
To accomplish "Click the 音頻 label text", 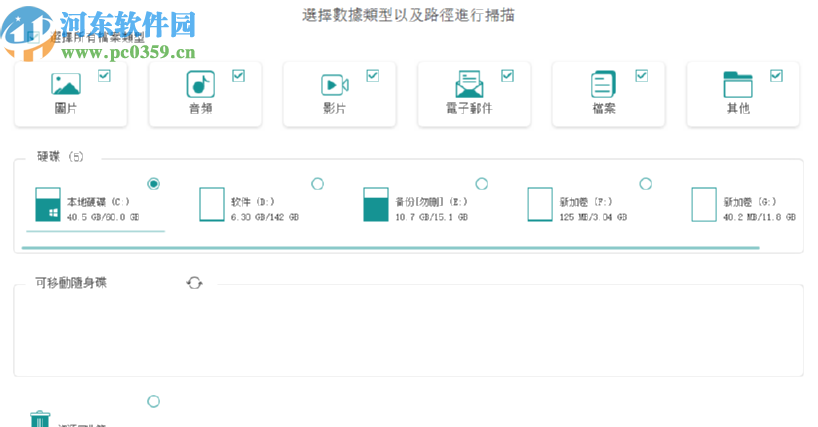I will click(x=201, y=108).
